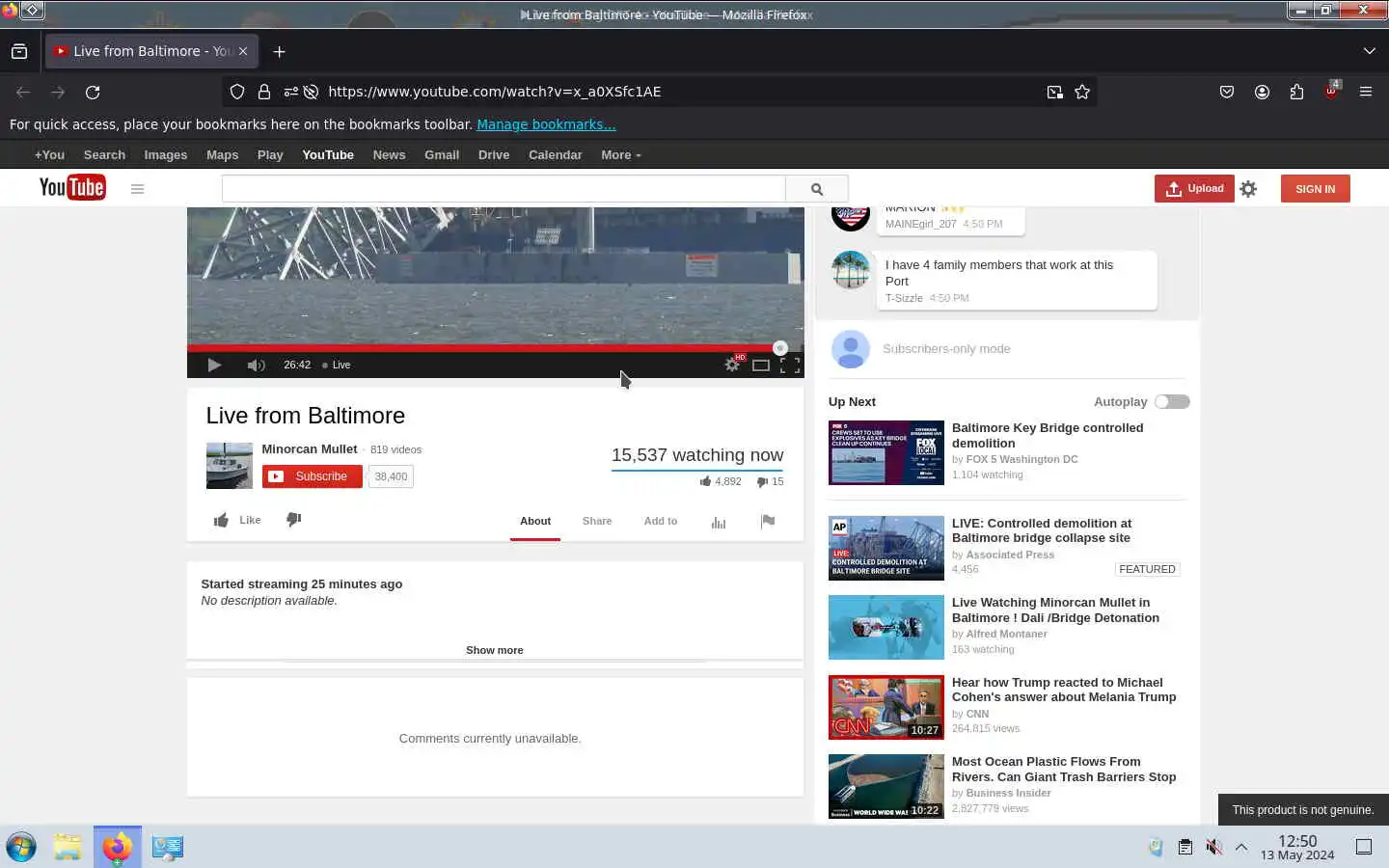
Task: Bookmark this page with star icon
Action: (1082, 92)
